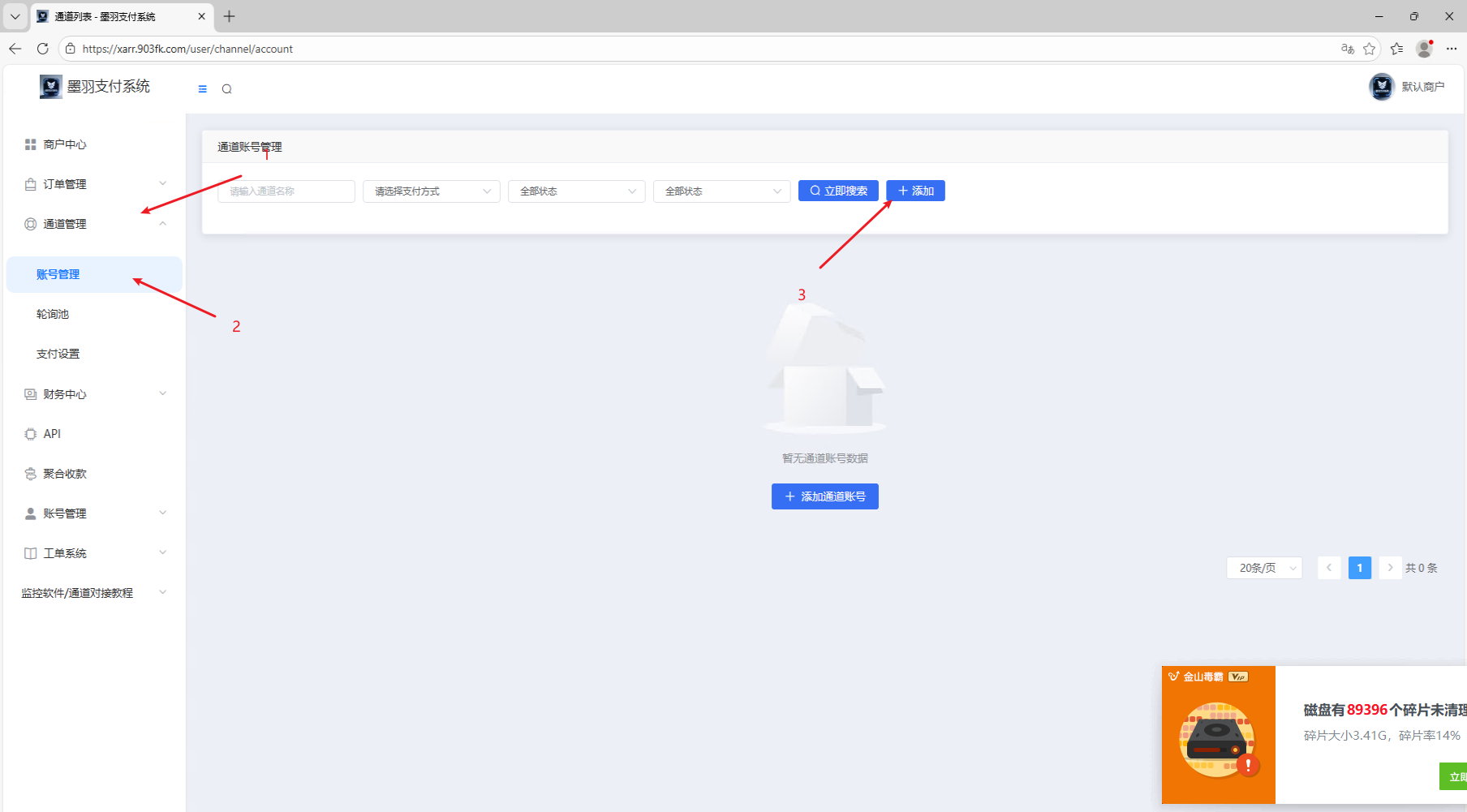Image resolution: width=1467 pixels, height=812 pixels.
Task: Click the 立即搜索 button
Action: pyautogui.click(x=838, y=191)
